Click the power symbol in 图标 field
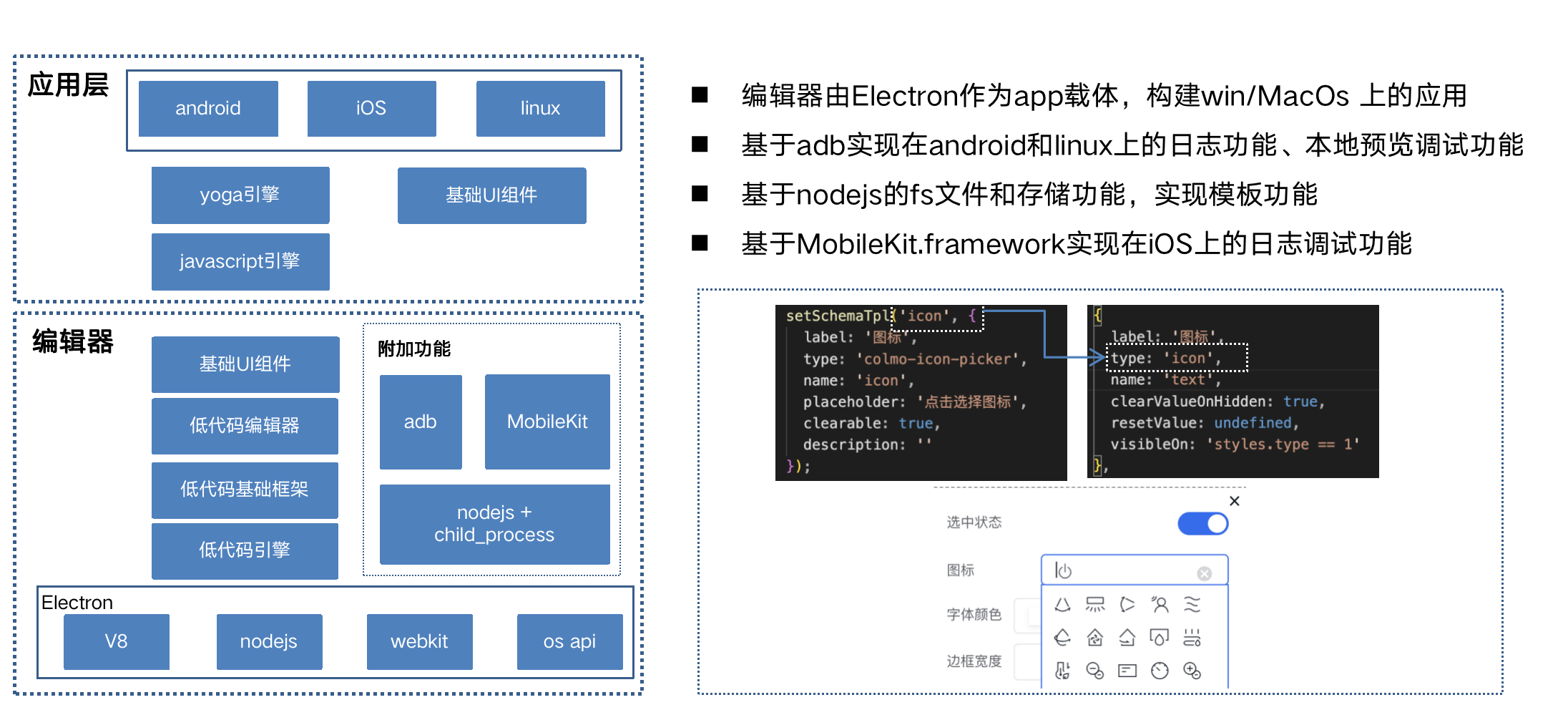This screenshot has width=1568, height=720. [1064, 570]
